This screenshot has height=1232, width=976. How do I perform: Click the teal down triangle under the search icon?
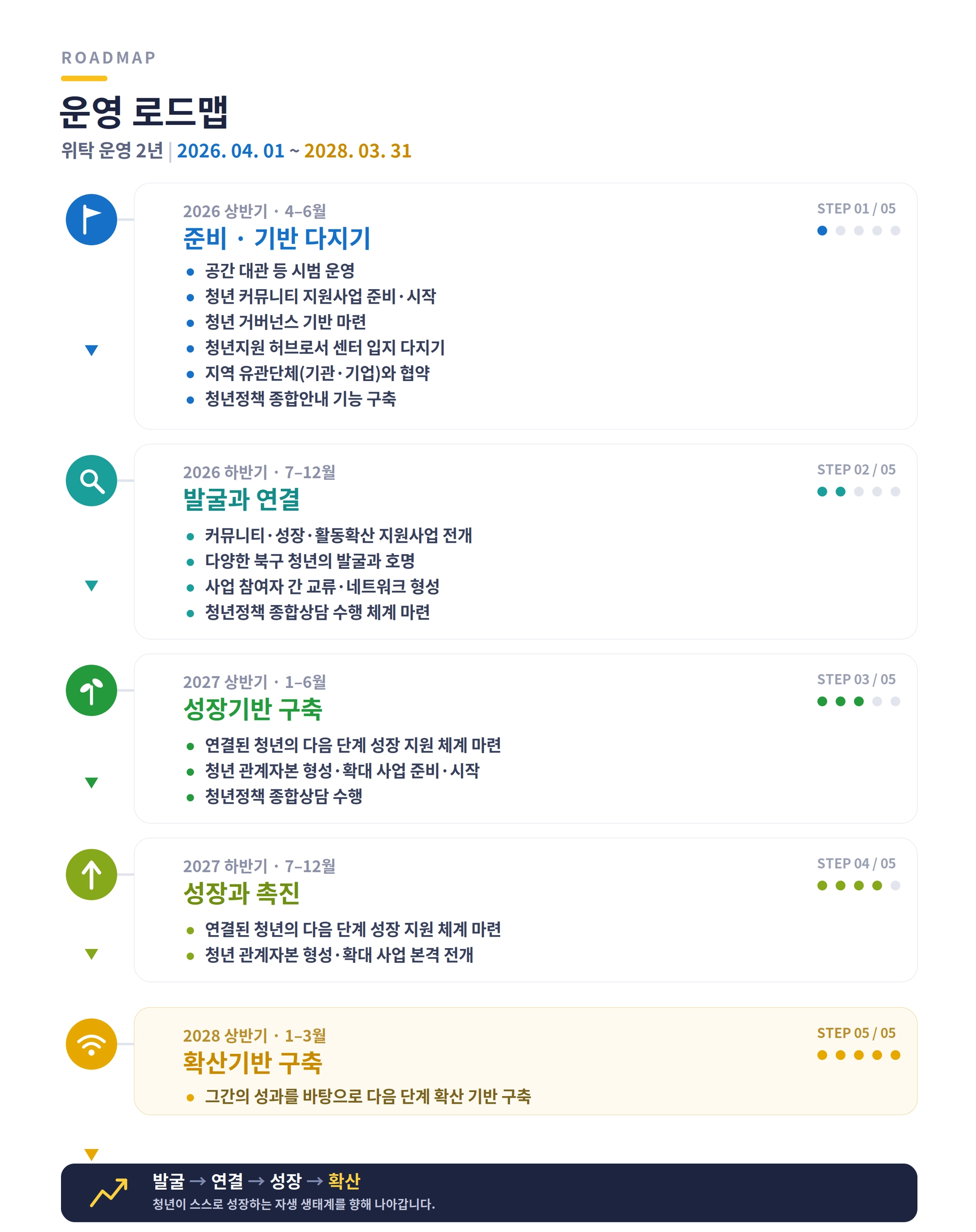[91, 586]
